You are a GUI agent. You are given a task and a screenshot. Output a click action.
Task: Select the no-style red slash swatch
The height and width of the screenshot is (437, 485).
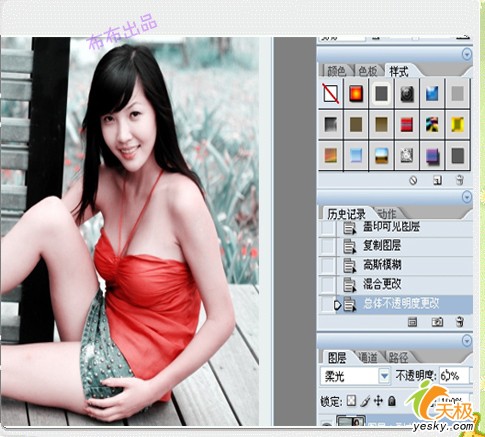(x=331, y=94)
